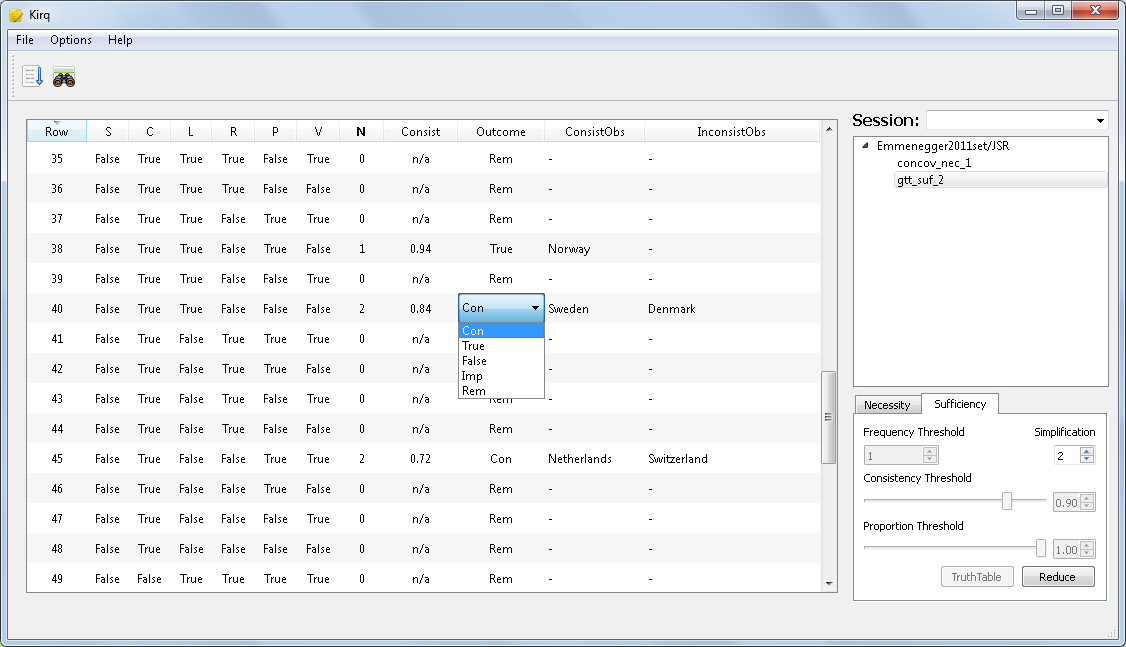Collapse the Emmenegger2011set/JSR tree node
The height and width of the screenshot is (647, 1126).
click(x=864, y=146)
